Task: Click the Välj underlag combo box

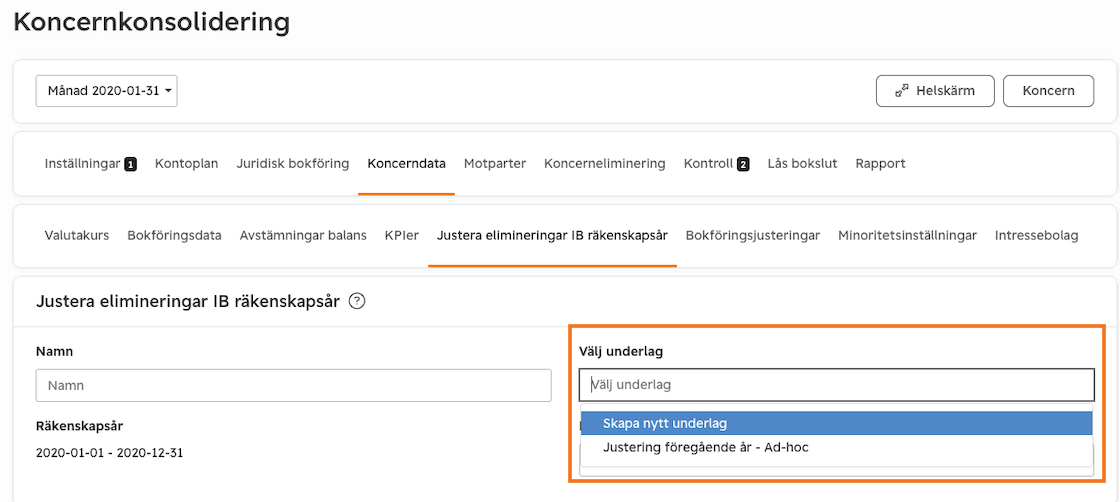Action: point(836,385)
